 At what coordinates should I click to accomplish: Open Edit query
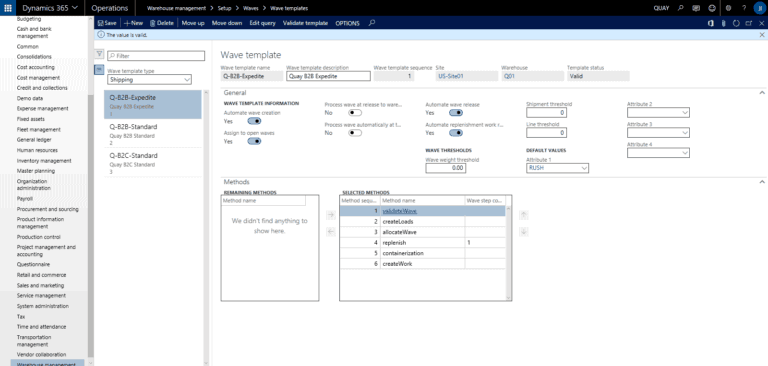263,23
